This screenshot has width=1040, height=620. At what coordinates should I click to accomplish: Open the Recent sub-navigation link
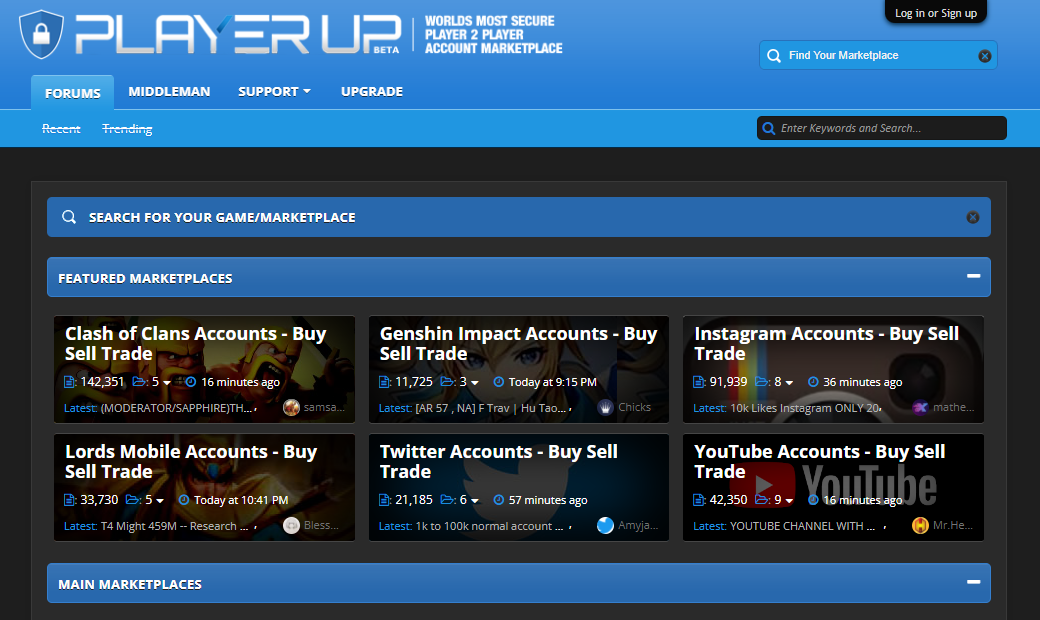61,129
